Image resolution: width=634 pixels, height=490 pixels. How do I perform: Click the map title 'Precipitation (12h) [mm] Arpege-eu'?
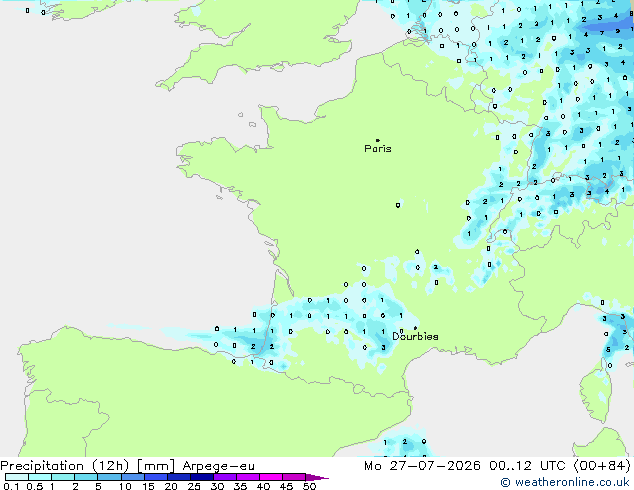coord(127,466)
